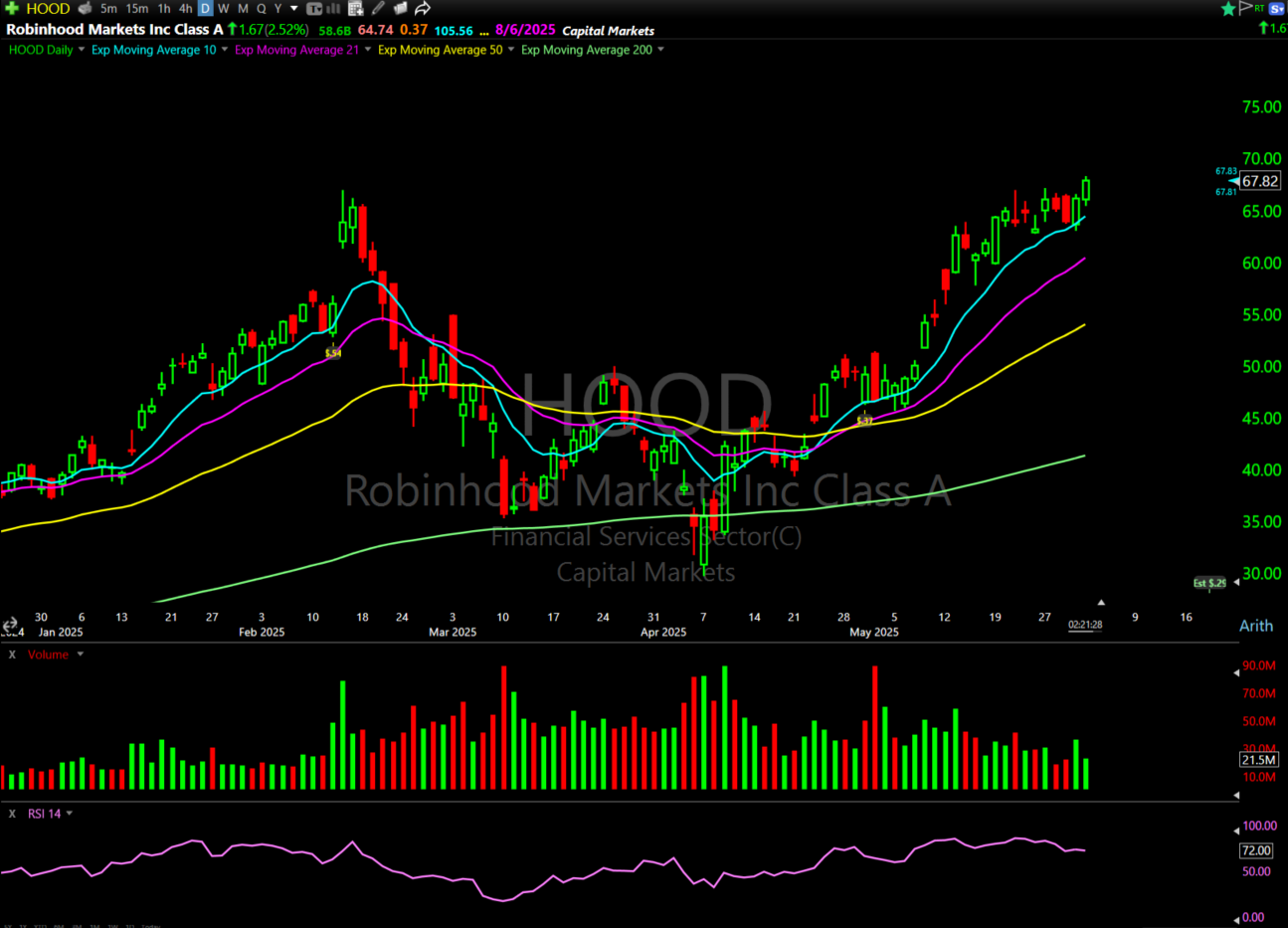This screenshot has width=1288, height=928.
Task: Select the Y yearly timeframe
Action: [278, 8]
